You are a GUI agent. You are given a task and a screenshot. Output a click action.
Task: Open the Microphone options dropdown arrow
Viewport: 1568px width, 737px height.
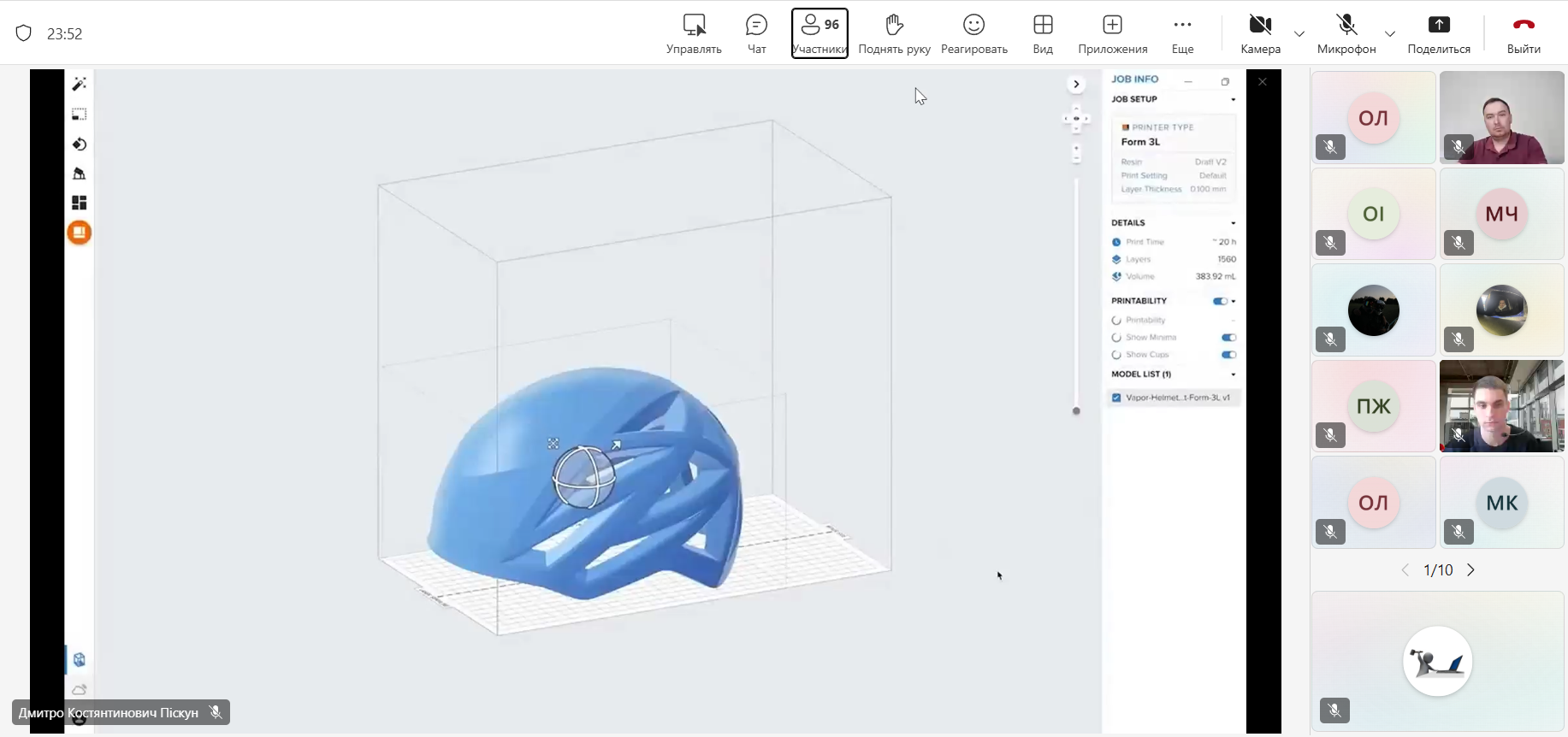[1390, 34]
